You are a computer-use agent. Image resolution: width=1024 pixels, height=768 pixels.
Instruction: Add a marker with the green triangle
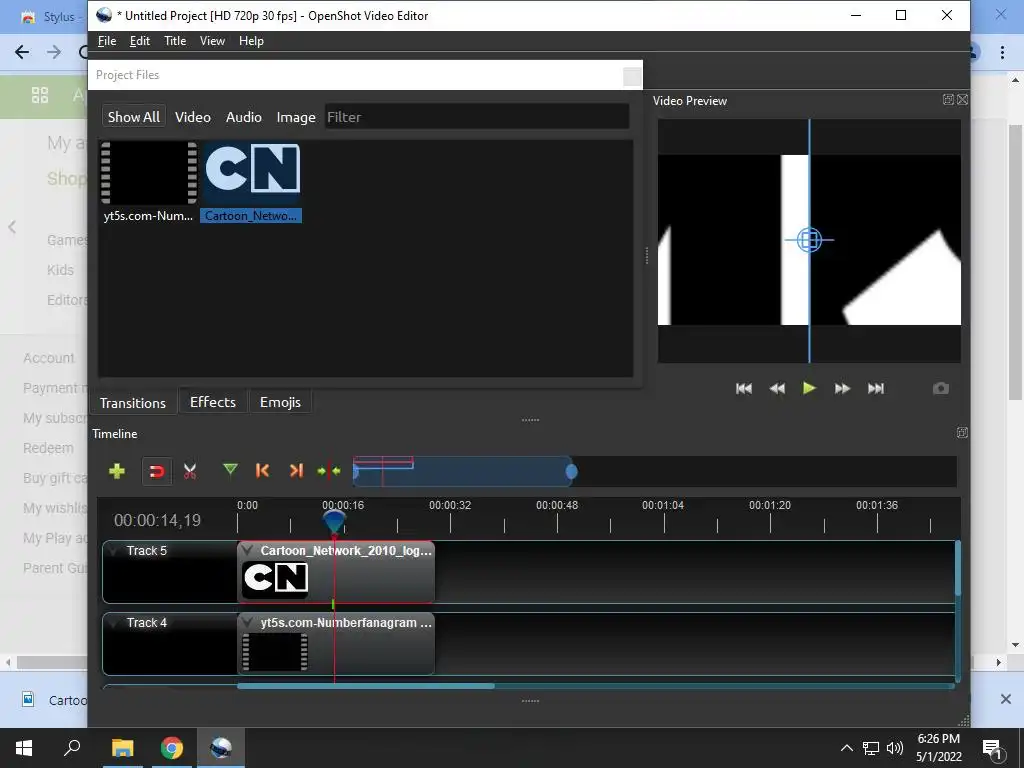(230, 470)
